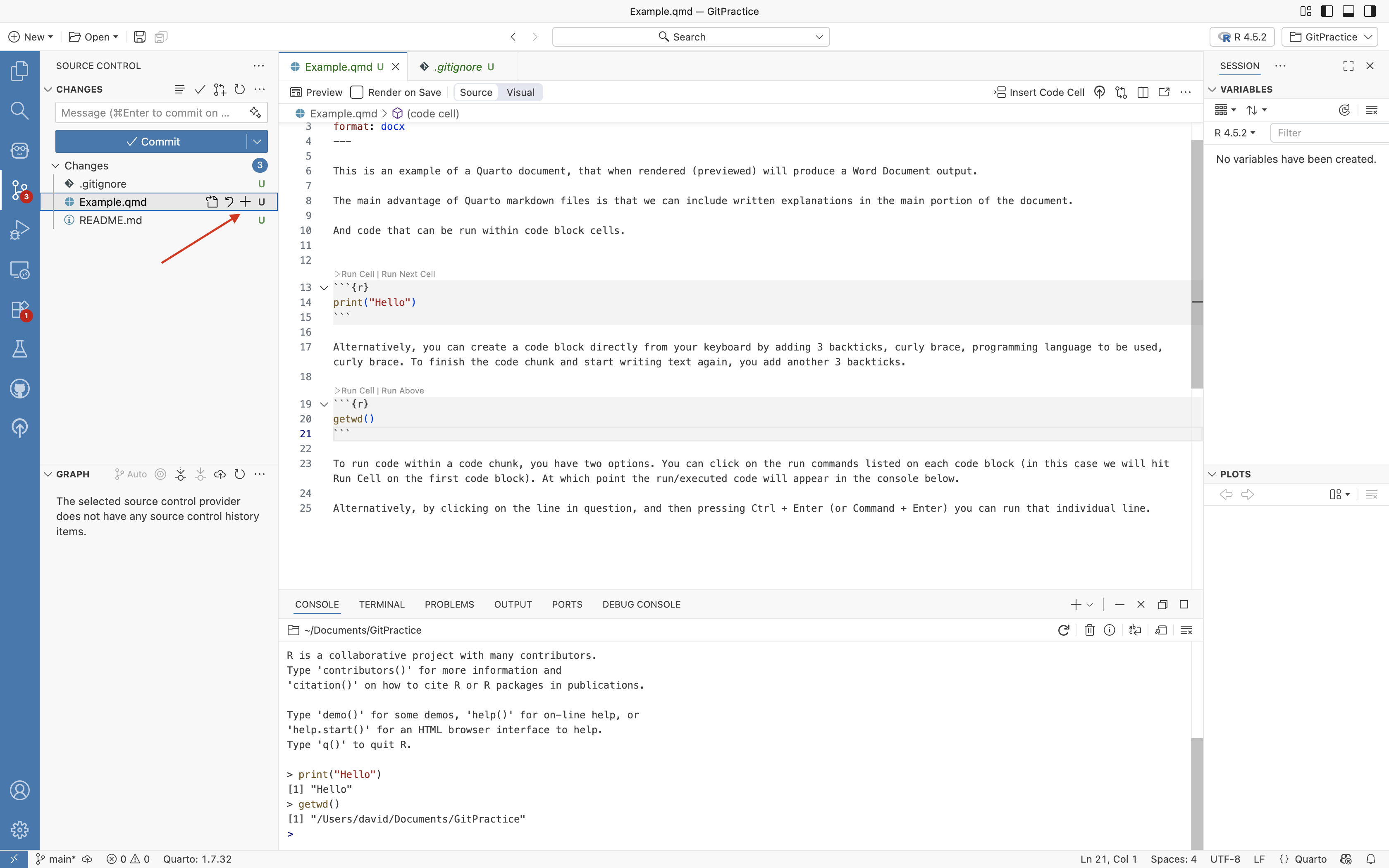Switch editor to Visual mode
This screenshot has height=868, width=1389.
(520, 93)
